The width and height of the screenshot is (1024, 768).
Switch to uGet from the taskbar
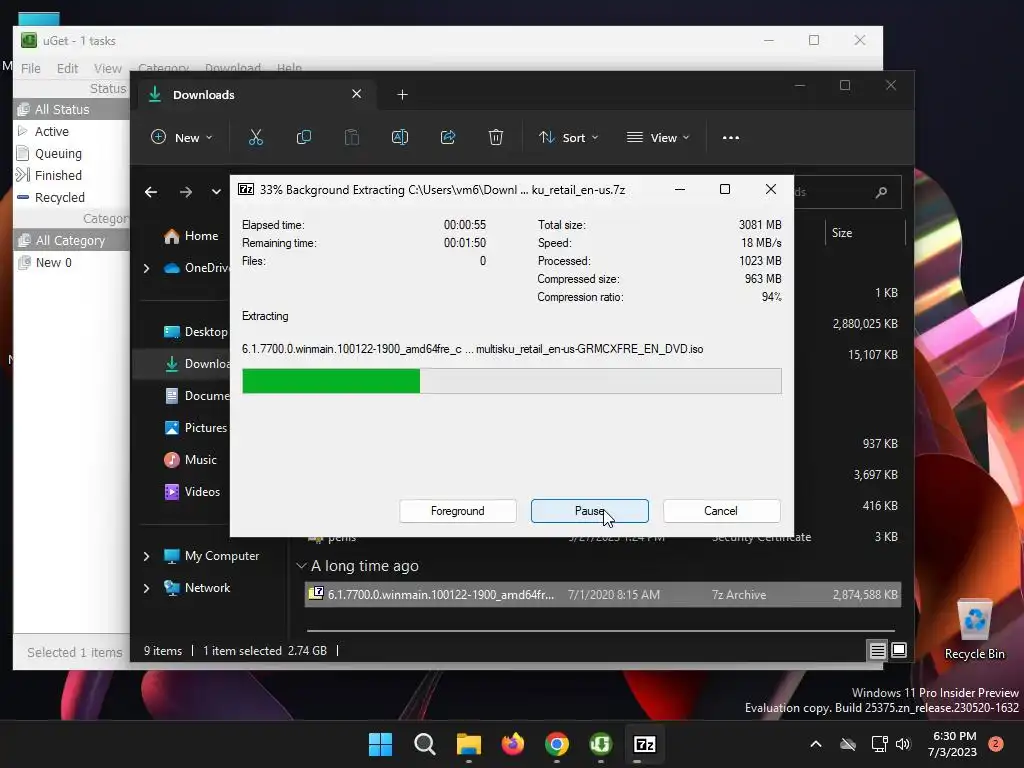pos(600,744)
